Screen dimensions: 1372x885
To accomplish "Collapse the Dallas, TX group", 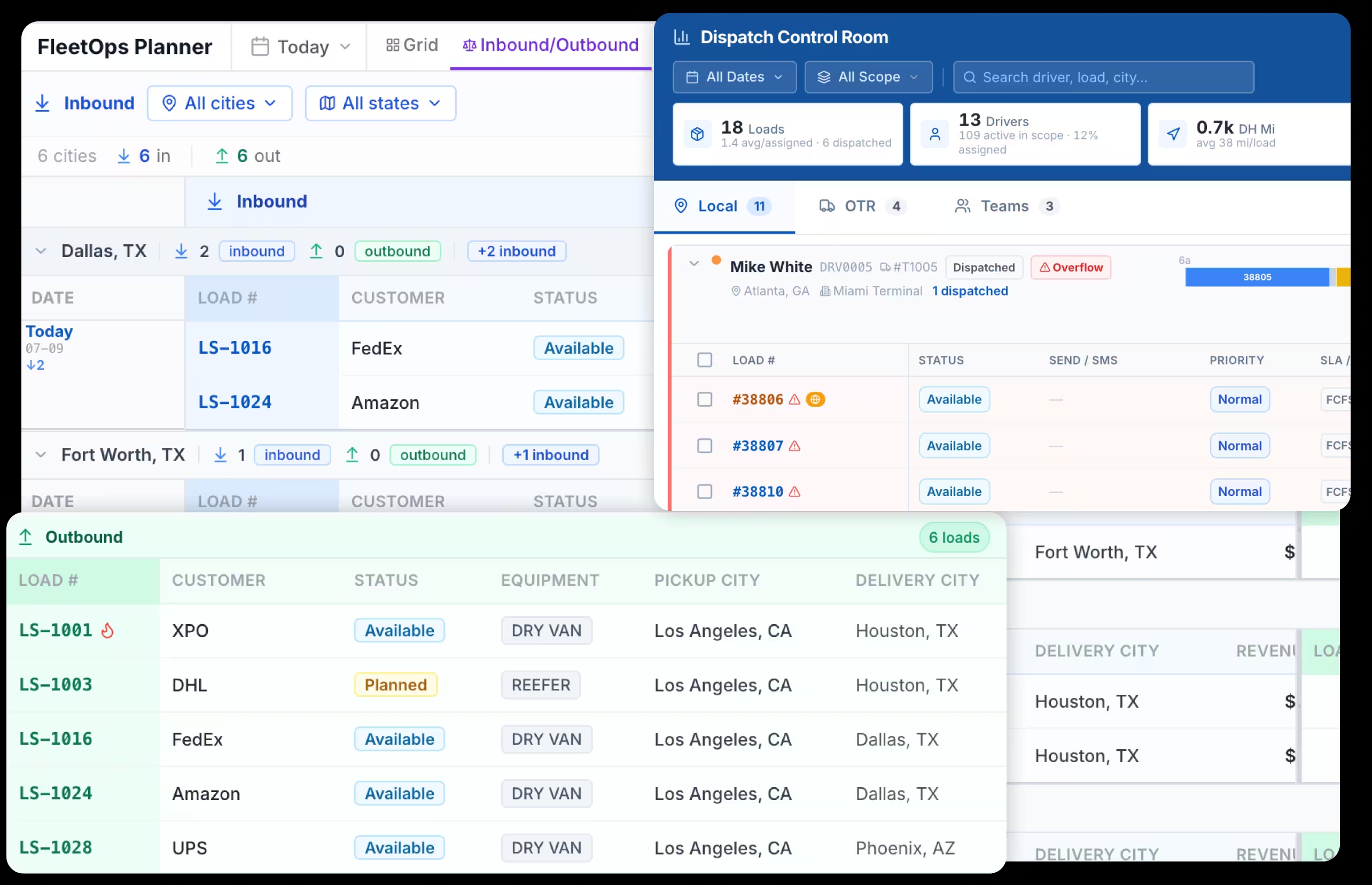I will pos(41,251).
